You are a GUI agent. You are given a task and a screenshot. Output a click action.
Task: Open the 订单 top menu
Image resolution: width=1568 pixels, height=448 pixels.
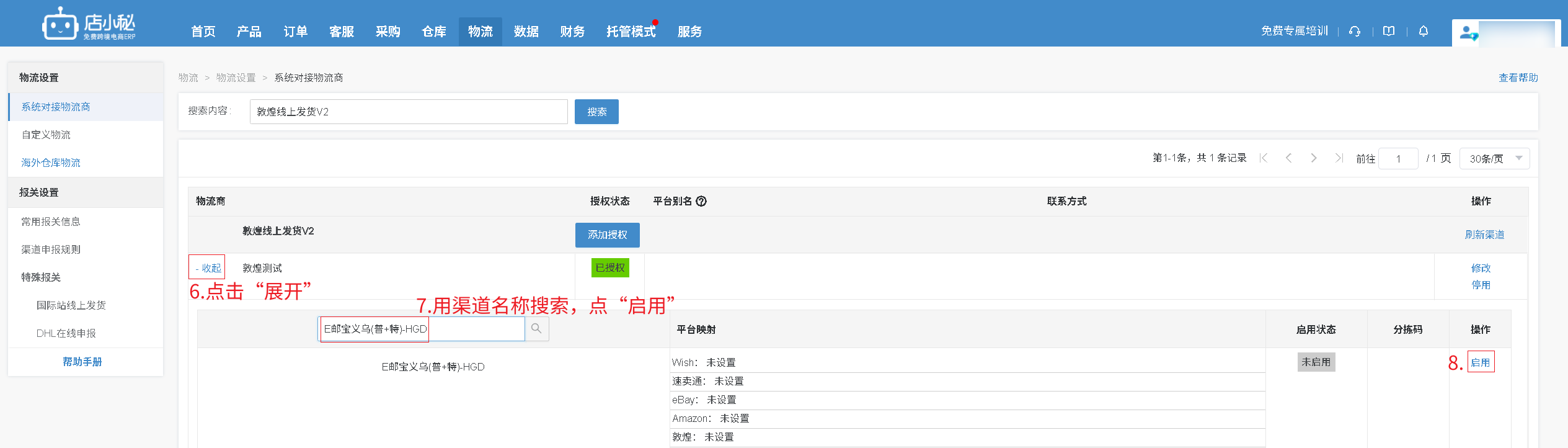click(x=295, y=32)
